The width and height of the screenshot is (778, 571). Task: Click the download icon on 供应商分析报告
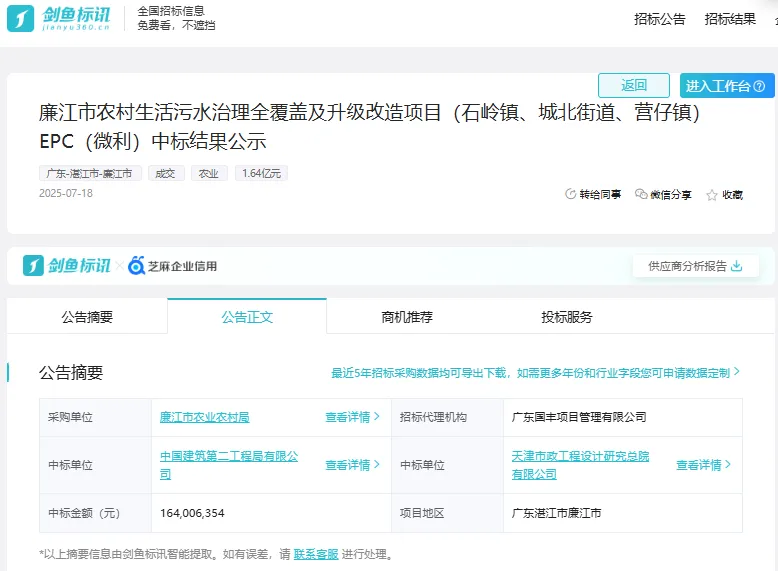click(737, 266)
